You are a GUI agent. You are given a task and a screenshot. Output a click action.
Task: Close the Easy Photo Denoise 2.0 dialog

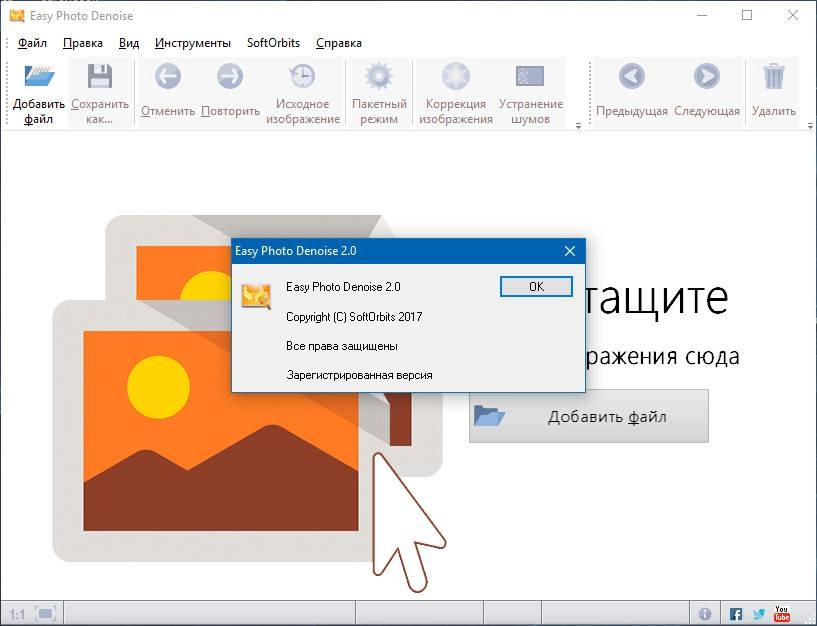[x=570, y=251]
